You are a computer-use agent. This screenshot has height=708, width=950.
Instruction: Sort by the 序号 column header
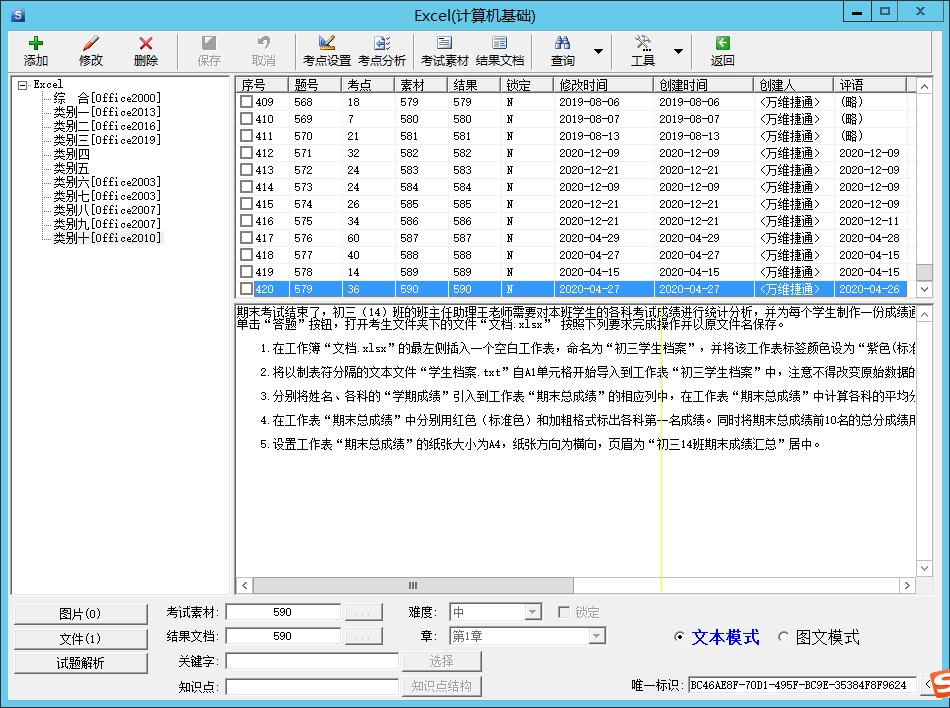[x=262, y=85]
